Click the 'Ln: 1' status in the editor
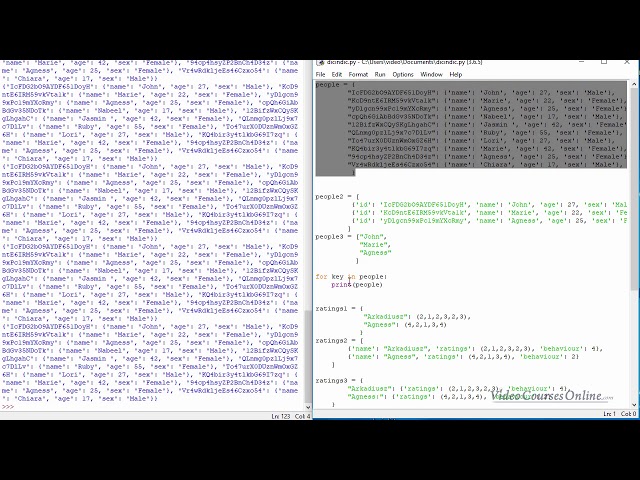 (609, 414)
